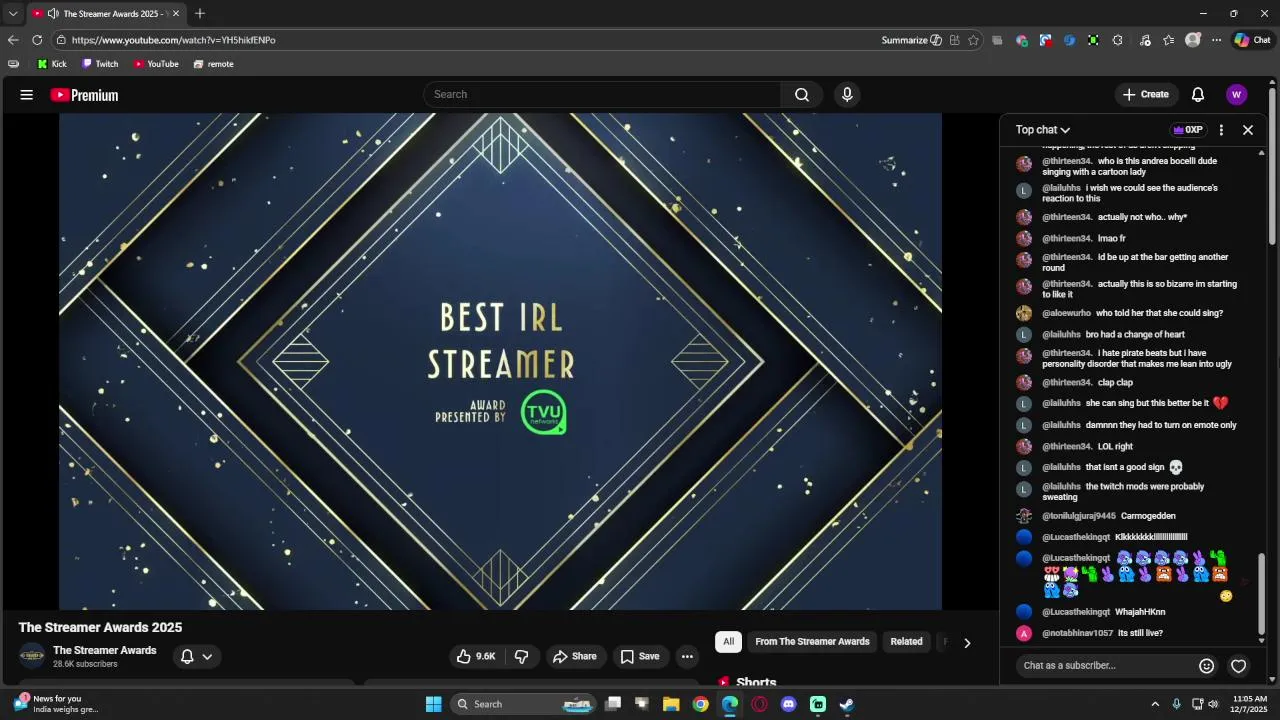Screen dimensions: 1280x720
Task: Open the chat emoji picker
Action: point(1207,666)
